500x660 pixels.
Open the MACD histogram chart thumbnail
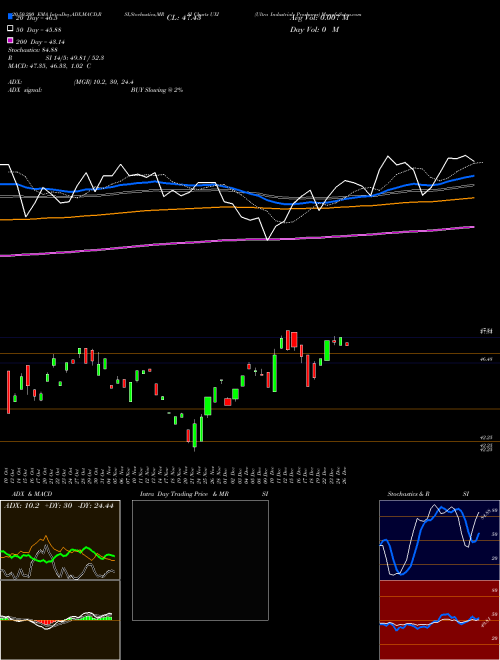[60, 620]
